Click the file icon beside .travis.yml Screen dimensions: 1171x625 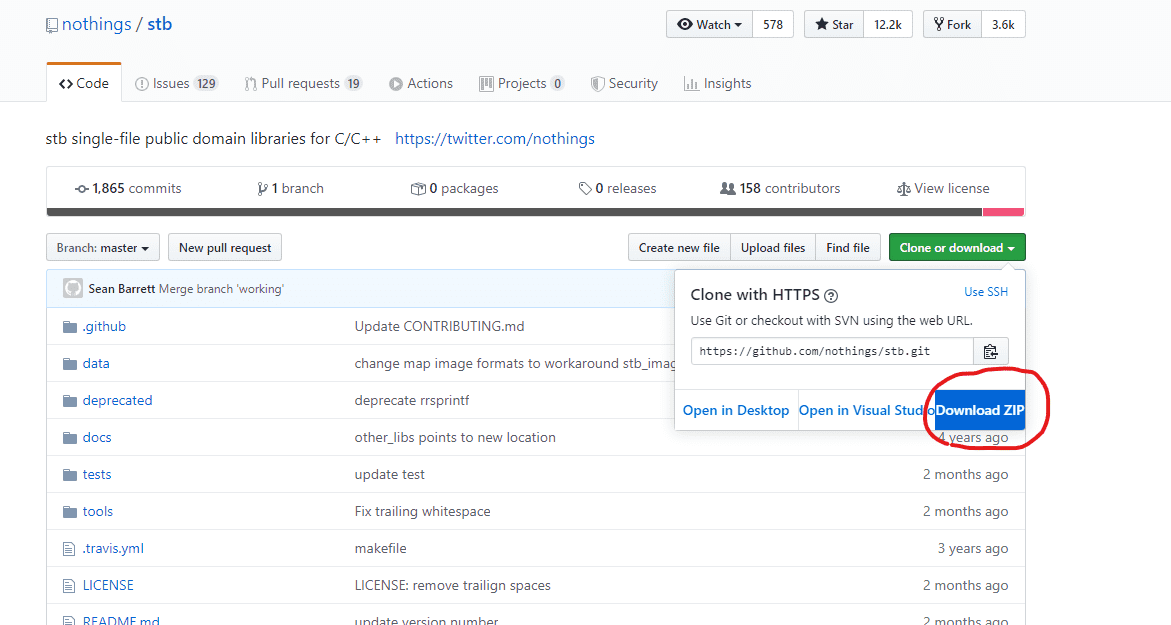click(x=66, y=548)
